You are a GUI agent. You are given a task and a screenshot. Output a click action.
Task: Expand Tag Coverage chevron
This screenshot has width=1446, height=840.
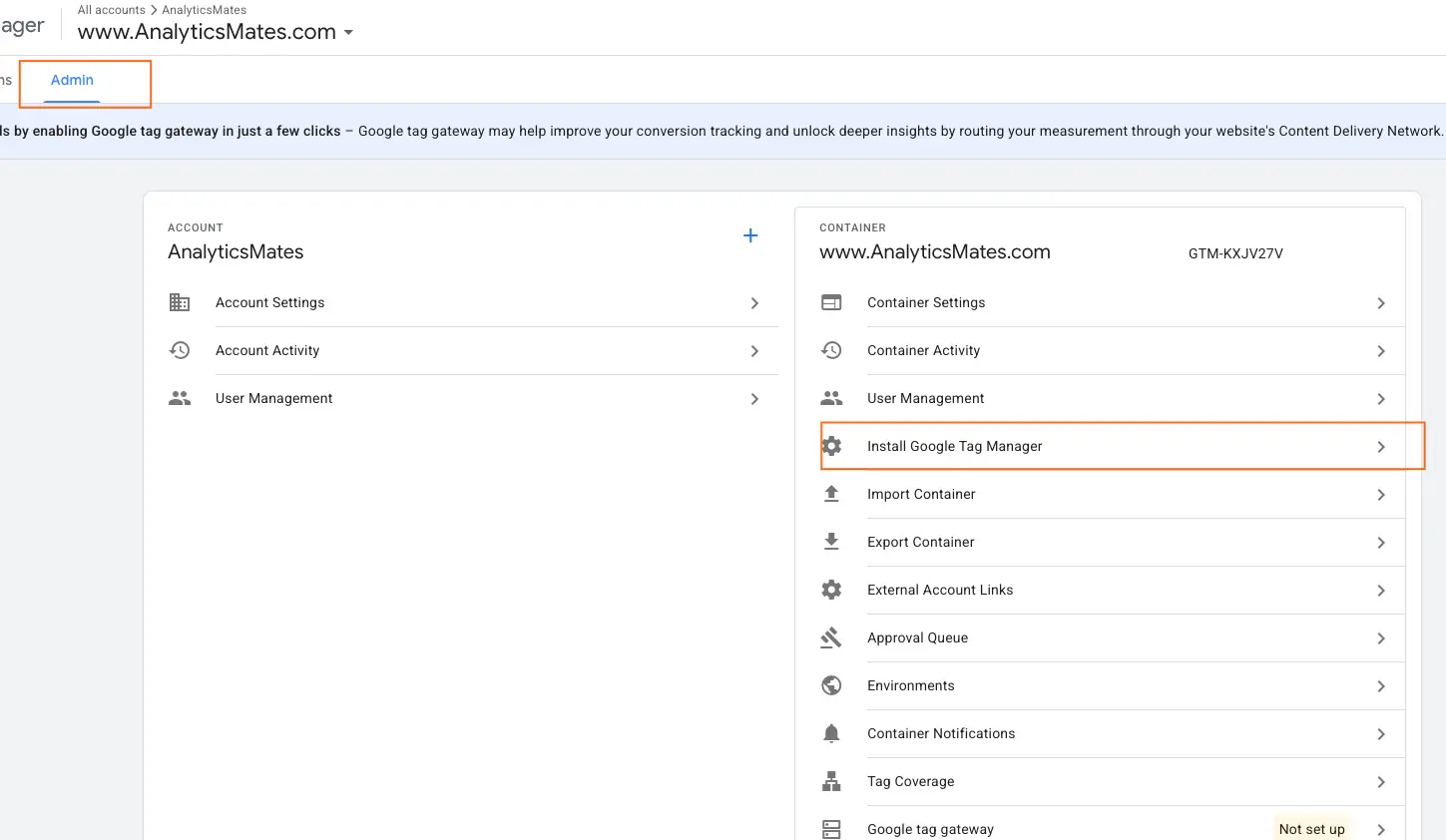(x=1381, y=782)
